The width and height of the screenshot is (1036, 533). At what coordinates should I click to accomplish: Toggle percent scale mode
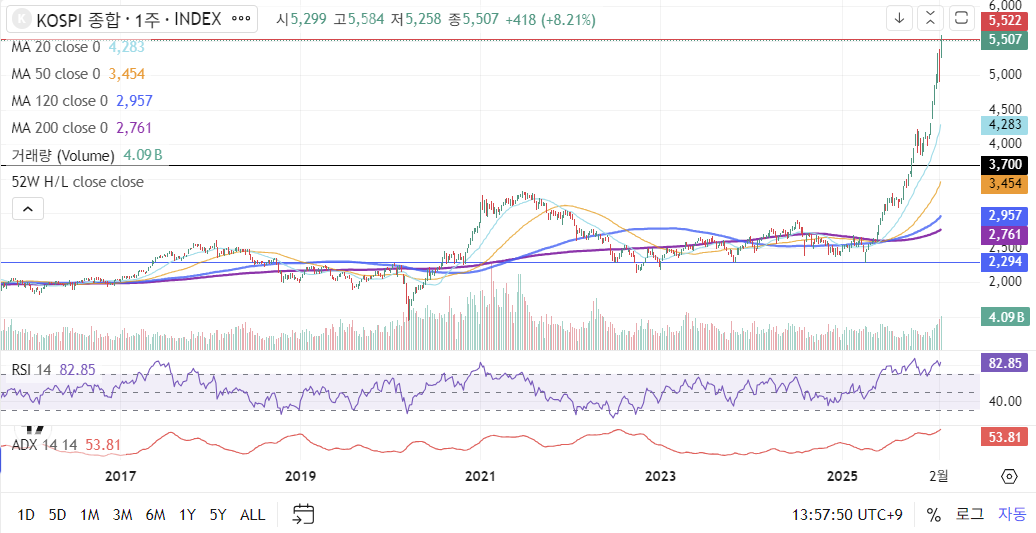[933, 514]
